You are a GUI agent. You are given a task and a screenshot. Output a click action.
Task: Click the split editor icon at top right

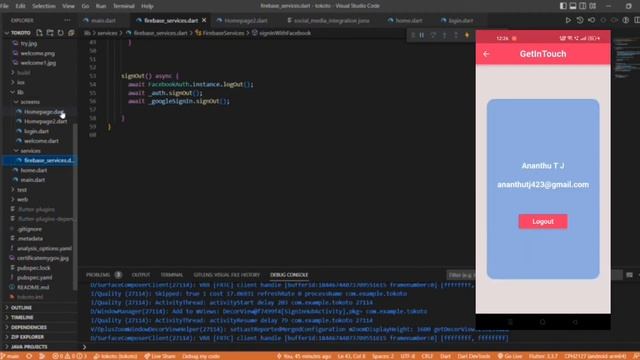click(x=637, y=20)
